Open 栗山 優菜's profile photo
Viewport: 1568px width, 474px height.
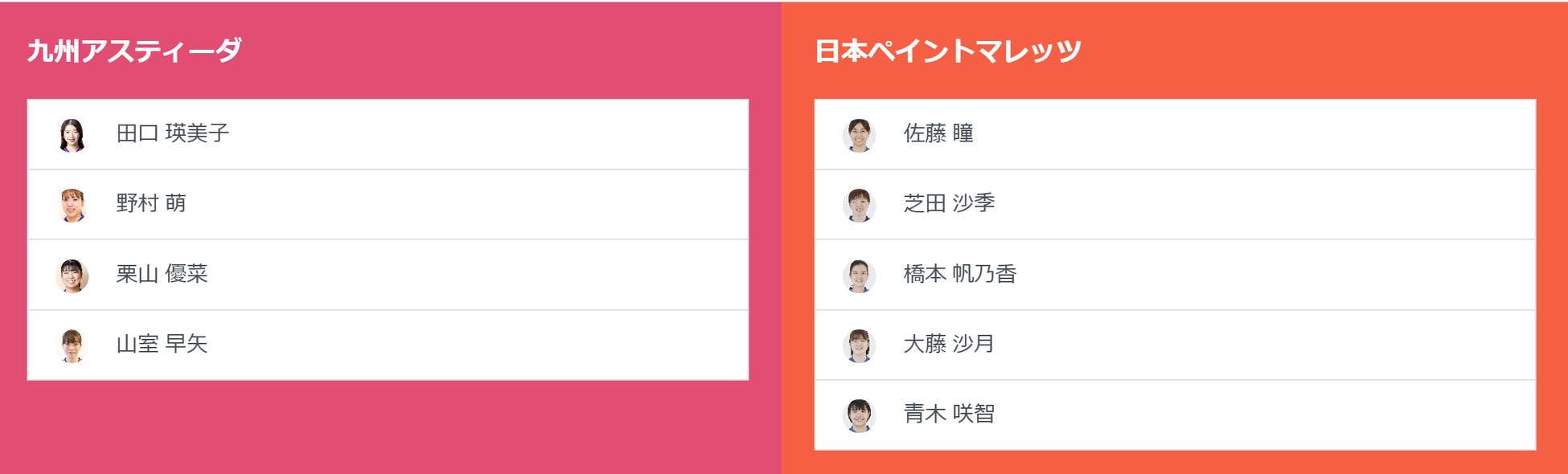point(72,276)
